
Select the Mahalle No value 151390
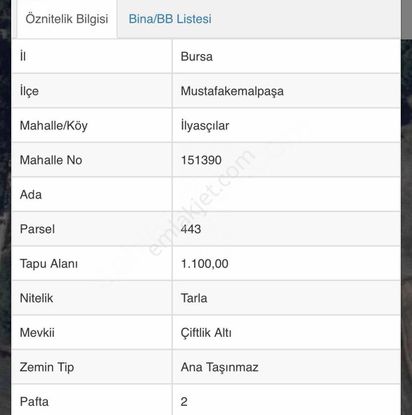pos(201,160)
